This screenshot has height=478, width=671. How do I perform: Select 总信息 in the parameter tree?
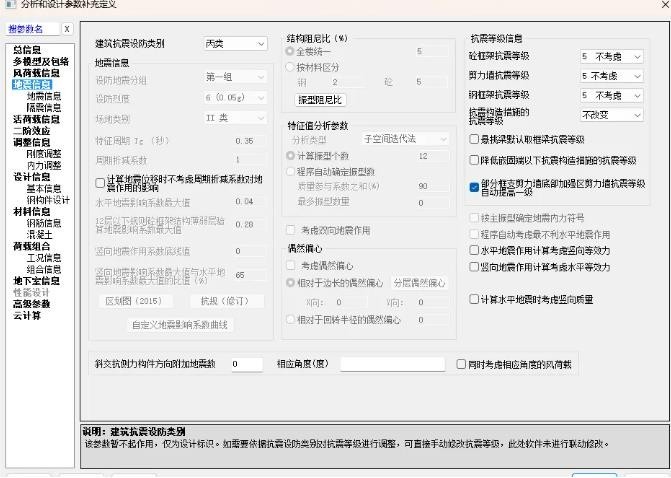tap(27, 50)
